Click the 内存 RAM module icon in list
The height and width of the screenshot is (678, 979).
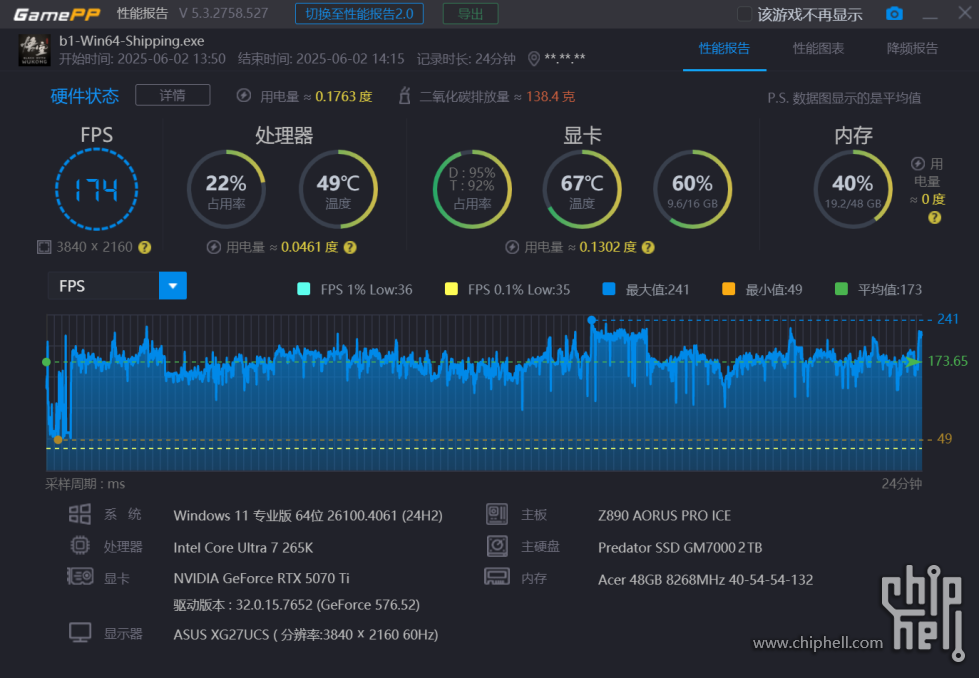point(497,576)
